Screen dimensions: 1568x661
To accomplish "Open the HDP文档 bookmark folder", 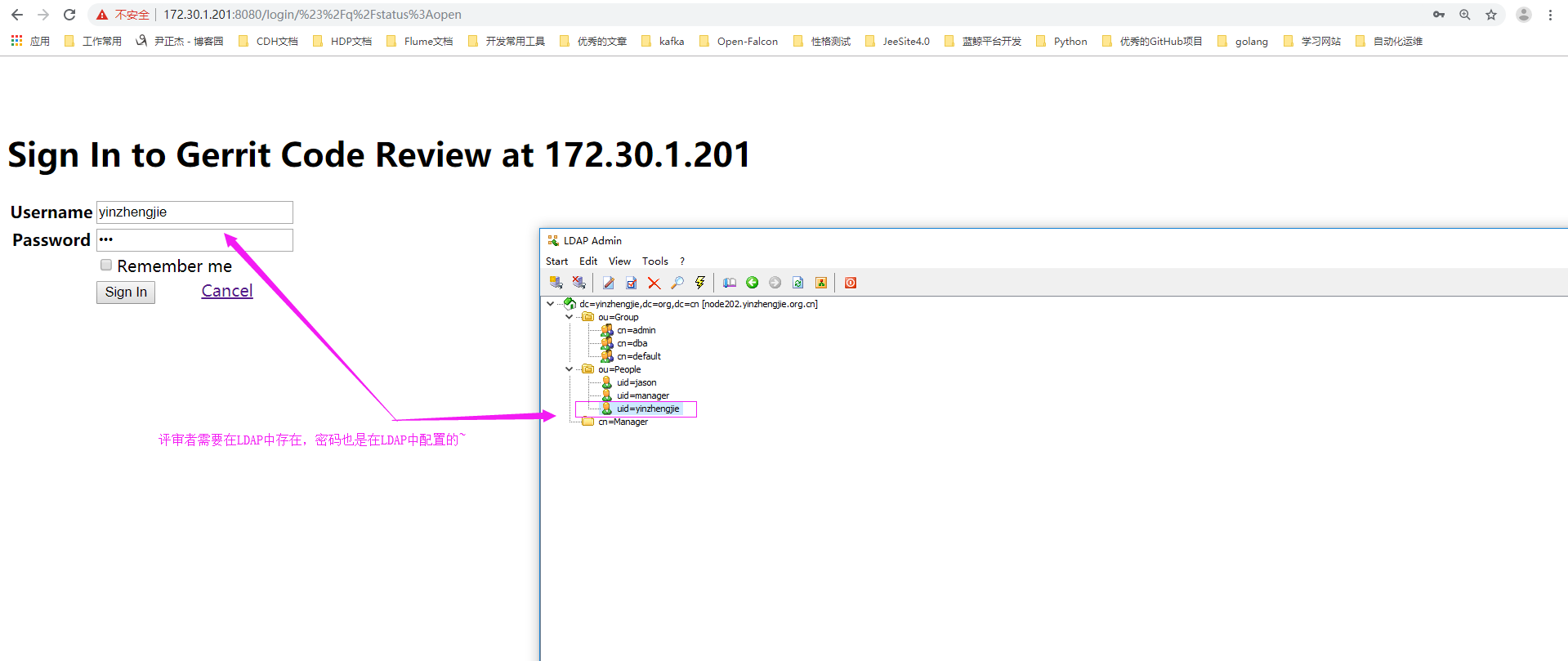I will point(342,41).
